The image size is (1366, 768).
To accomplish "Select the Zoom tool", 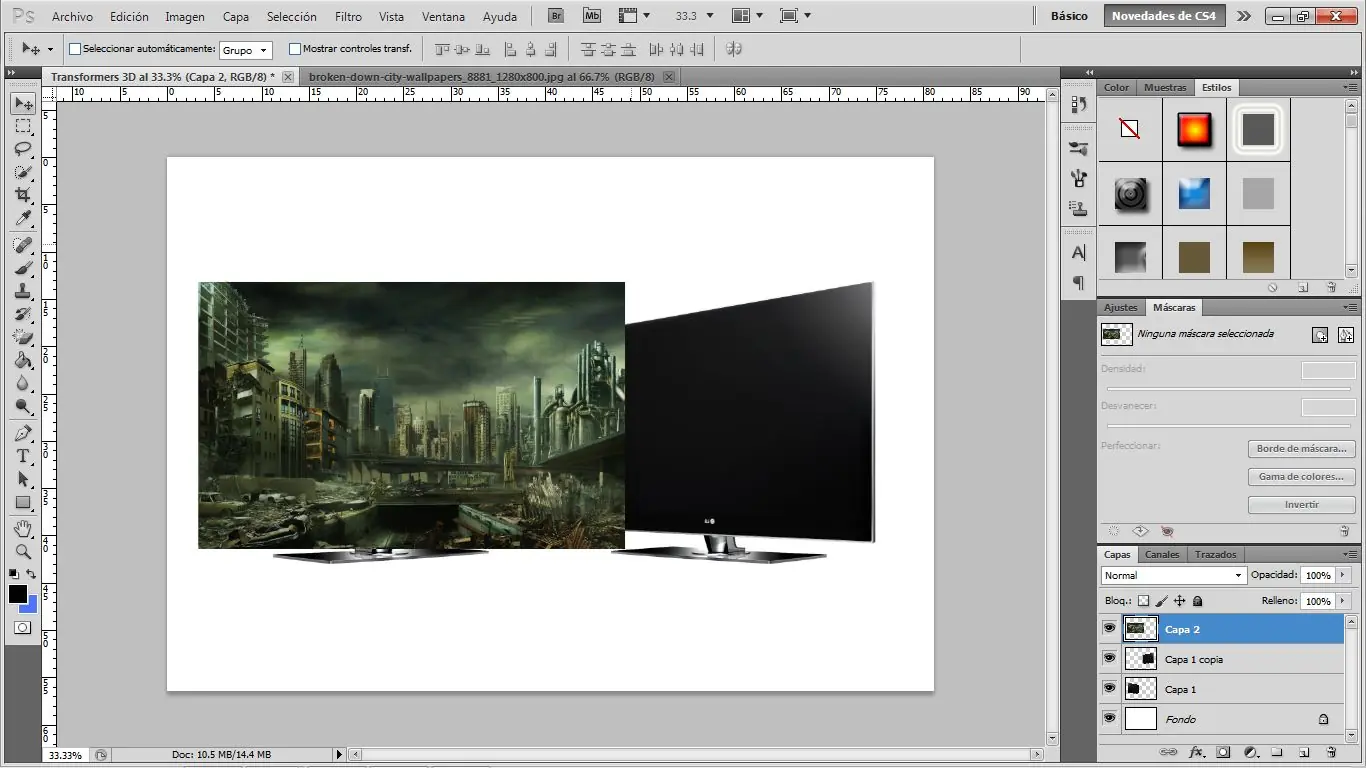I will 23,551.
